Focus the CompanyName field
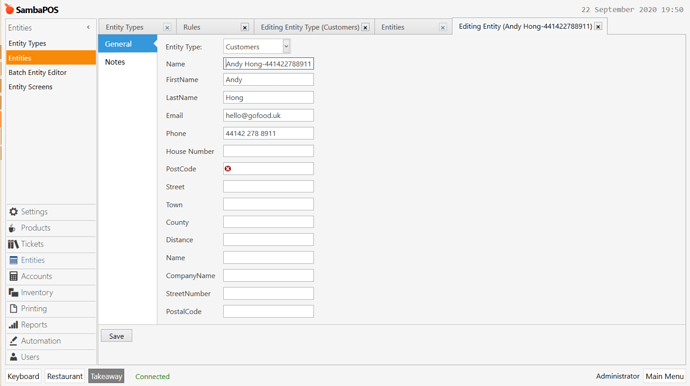This screenshot has width=690, height=386. pyautogui.click(x=268, y=276)
